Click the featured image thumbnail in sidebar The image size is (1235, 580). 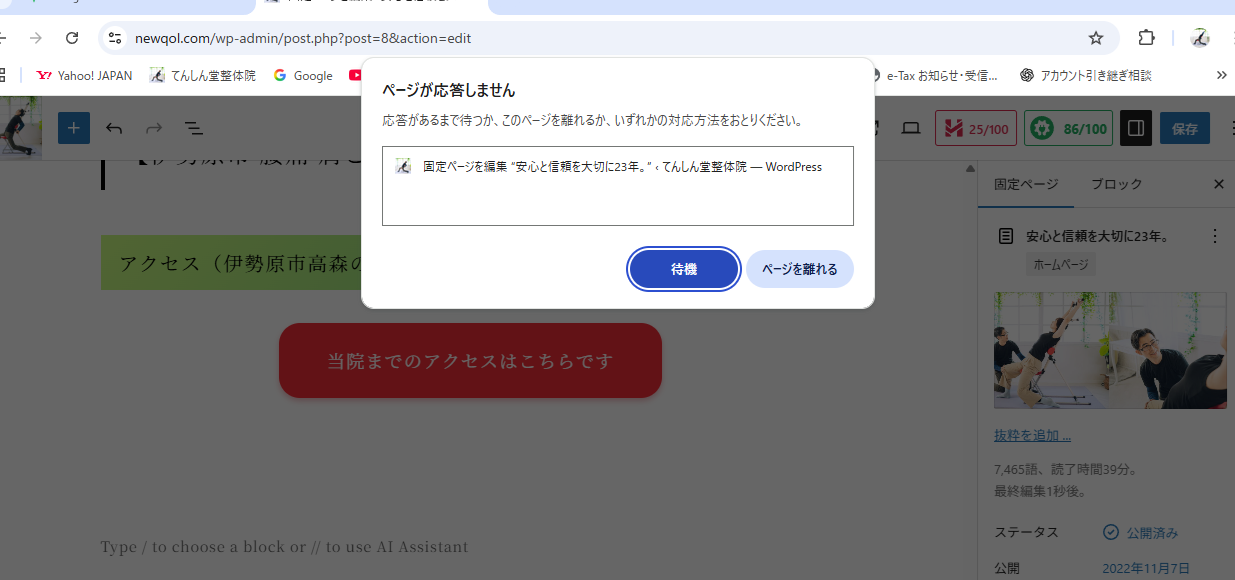1110,351
